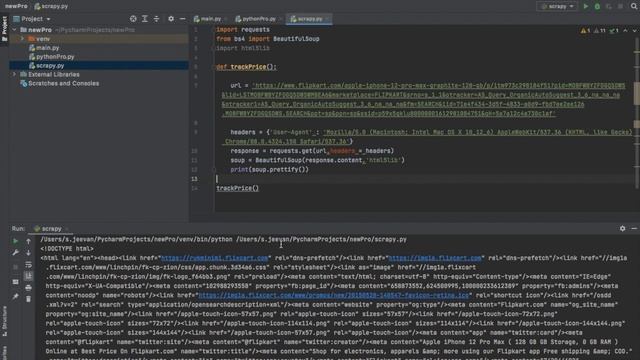This screenshot has height=360, width=640.
Task: Select main.py in the project tree
Action: tap(47, 48)
